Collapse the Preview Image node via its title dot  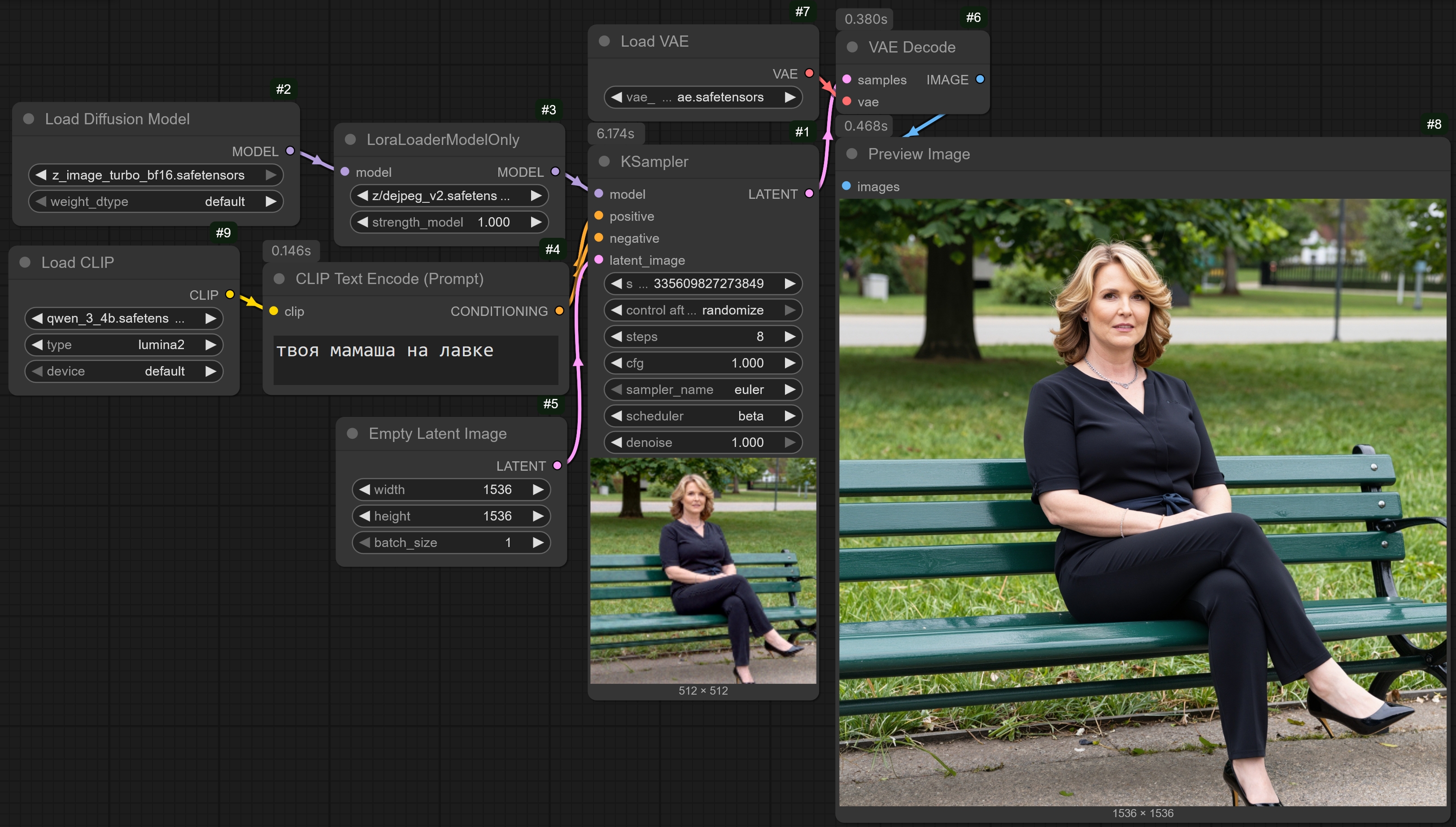pos(851,154)
